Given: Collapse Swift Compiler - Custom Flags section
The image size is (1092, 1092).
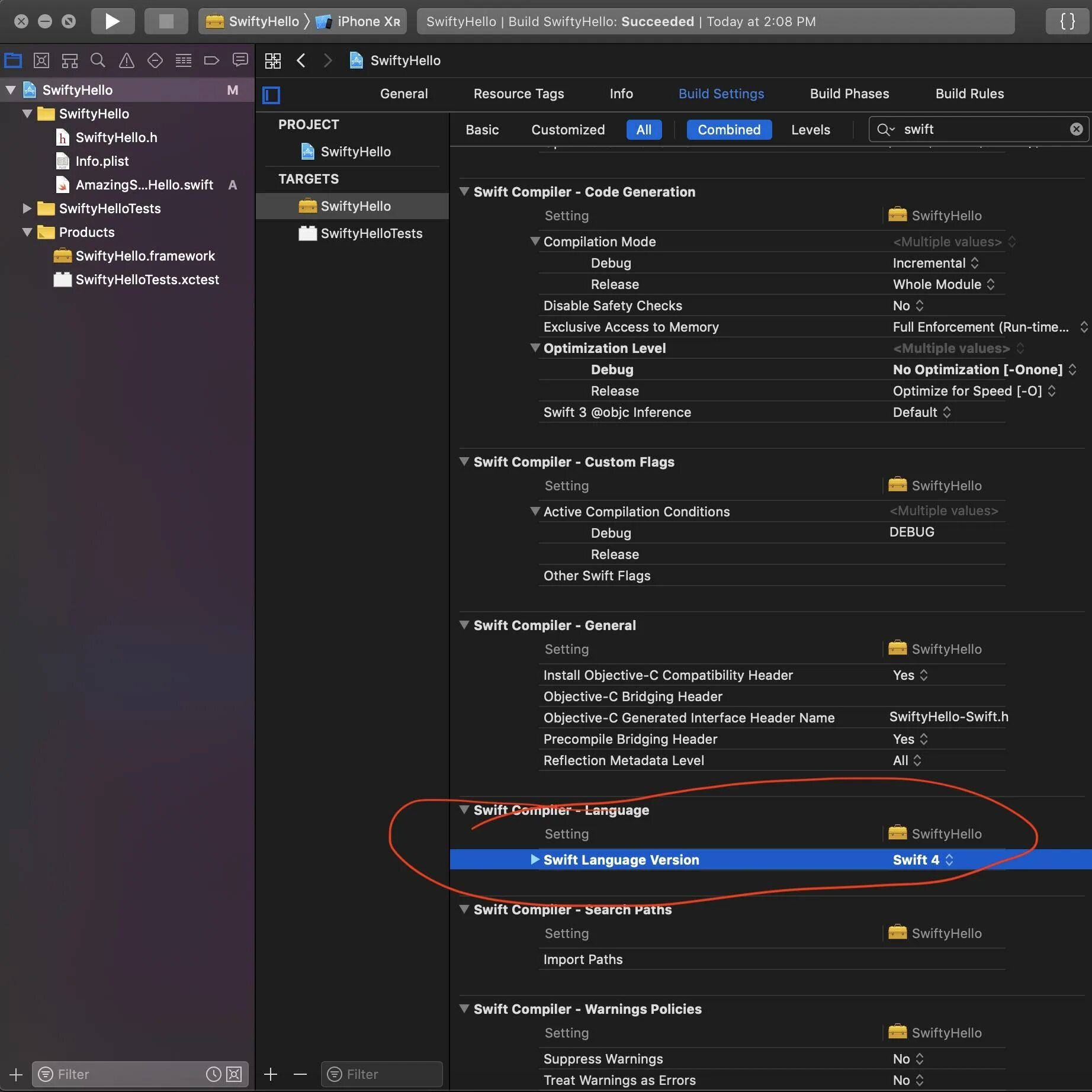Looking at the screenshot, I should pyautogui.click(x=464, y=461).
